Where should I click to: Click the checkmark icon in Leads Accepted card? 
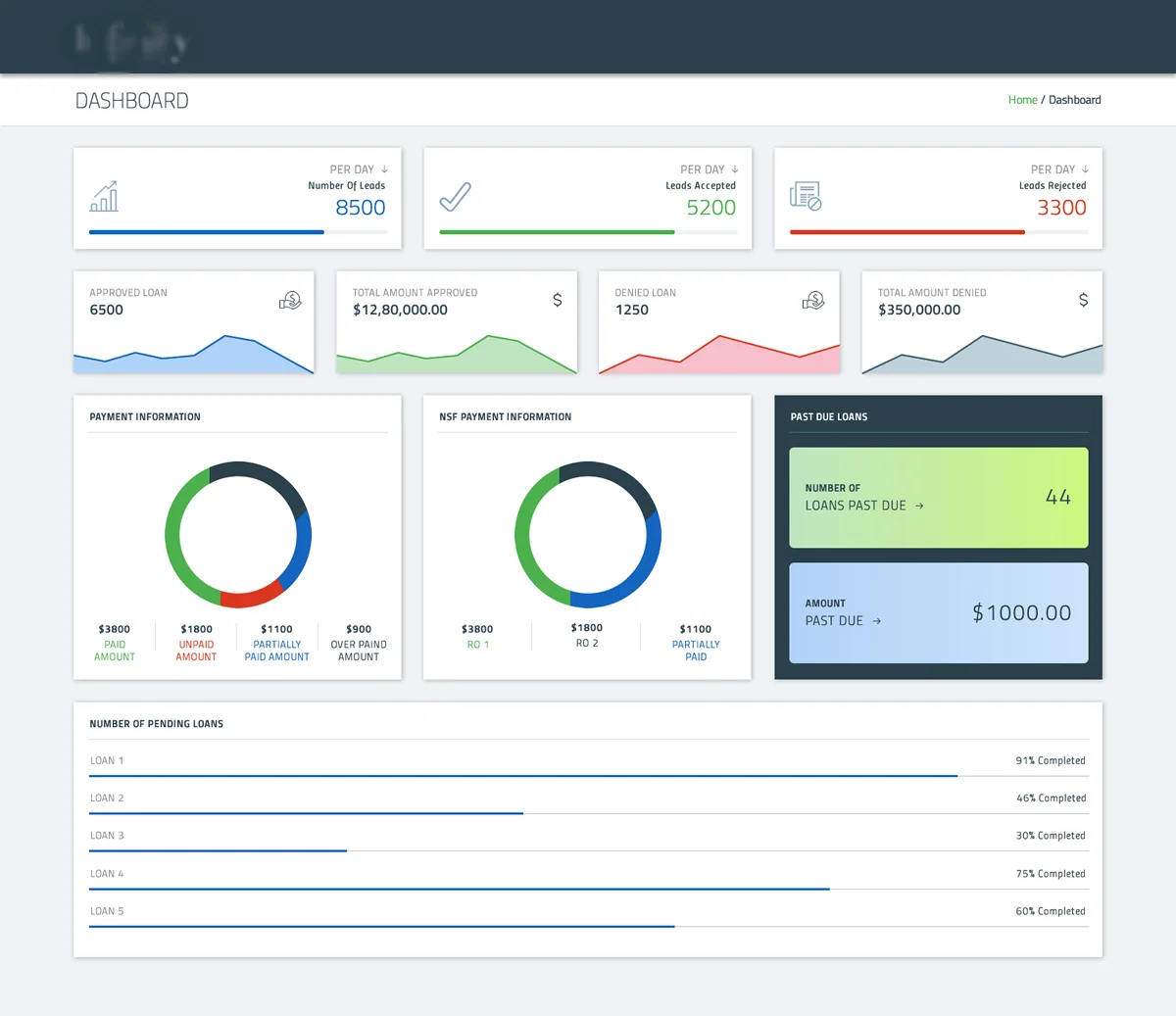pos(455,197)
